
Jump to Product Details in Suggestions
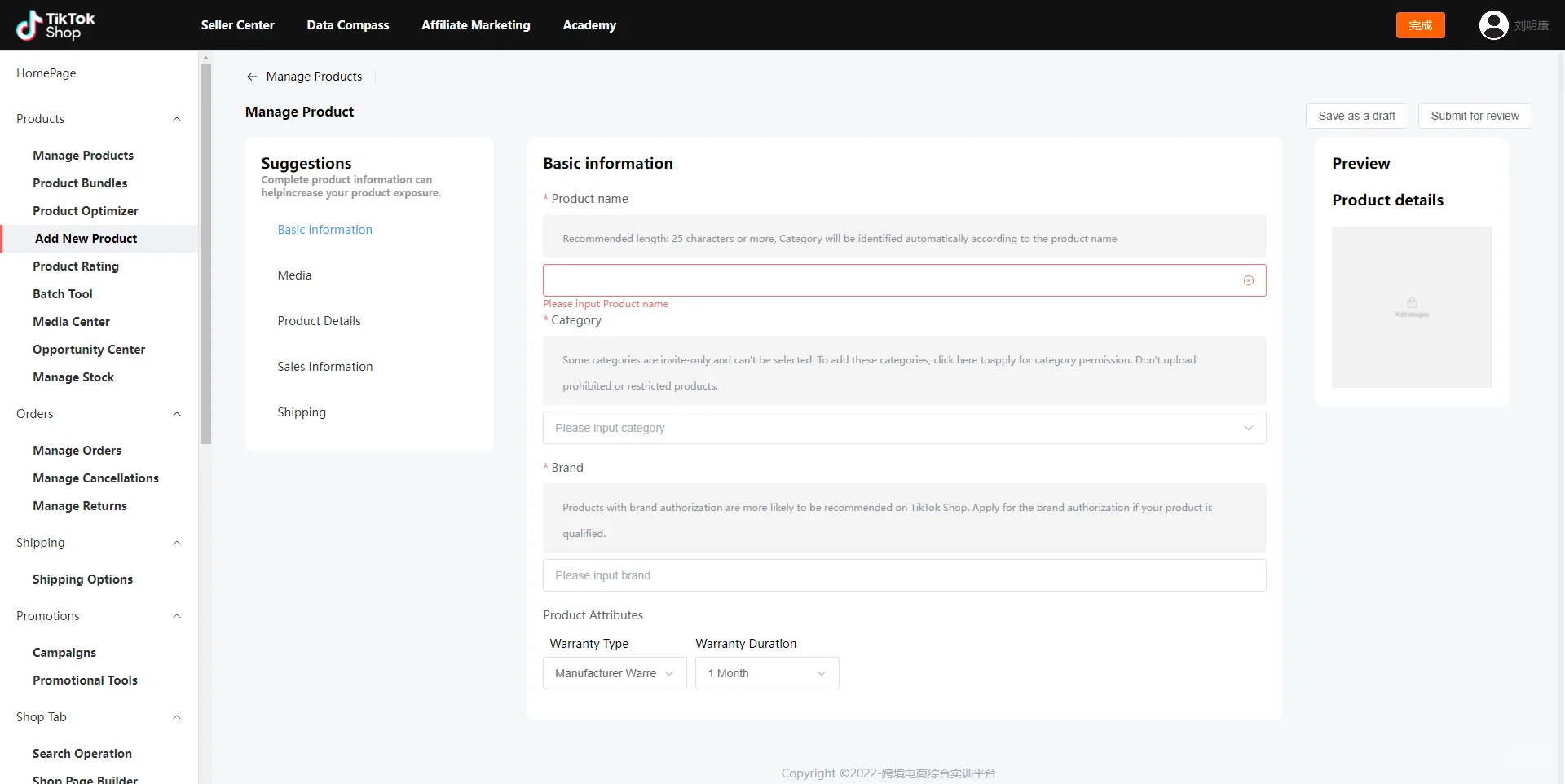click(319, 321)
